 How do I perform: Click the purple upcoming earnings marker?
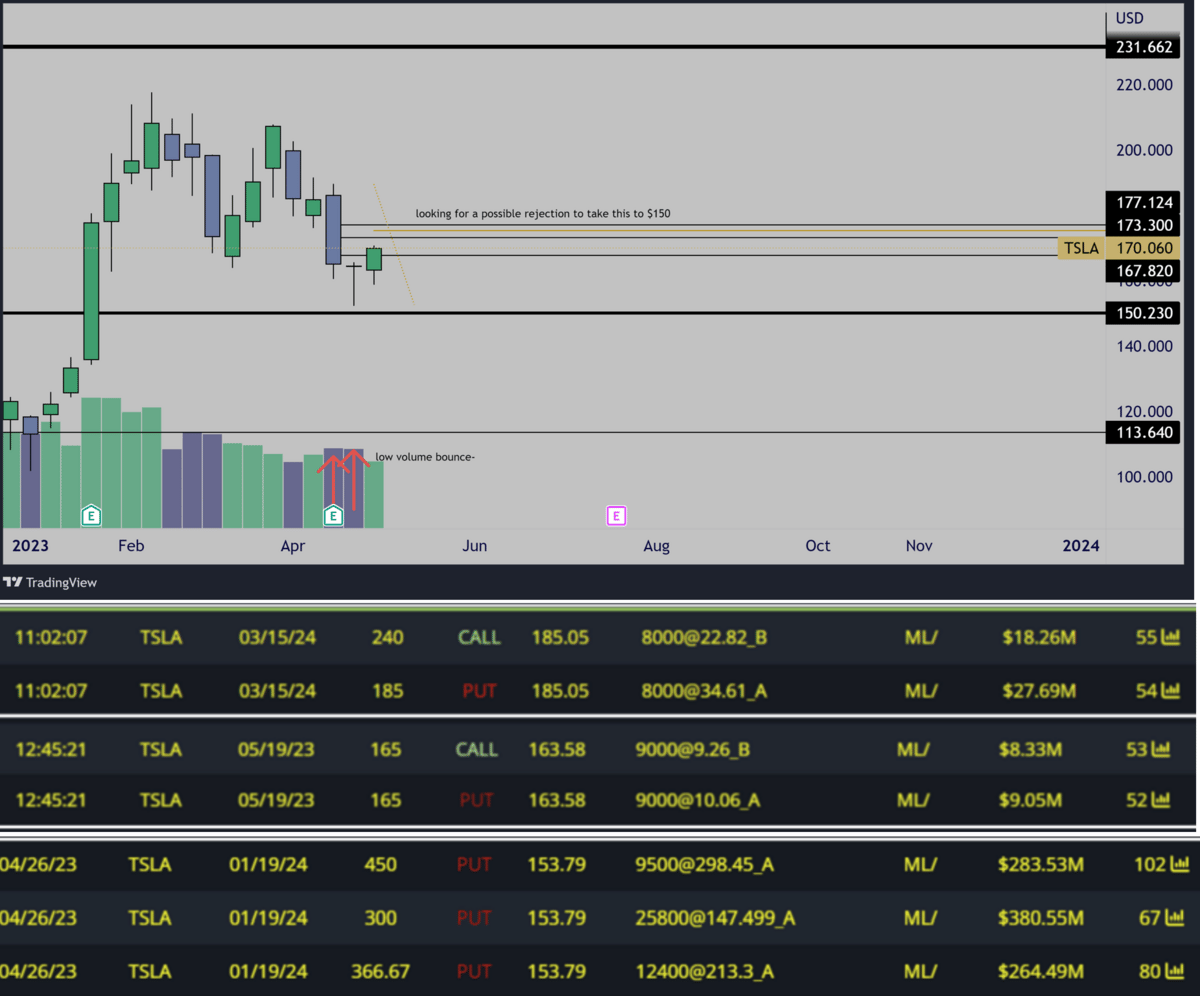tap(617, 516)
